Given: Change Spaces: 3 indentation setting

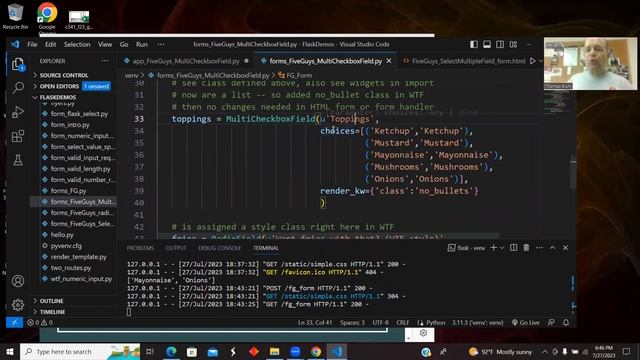Looking at the screenshot, I should pos(352,322).
